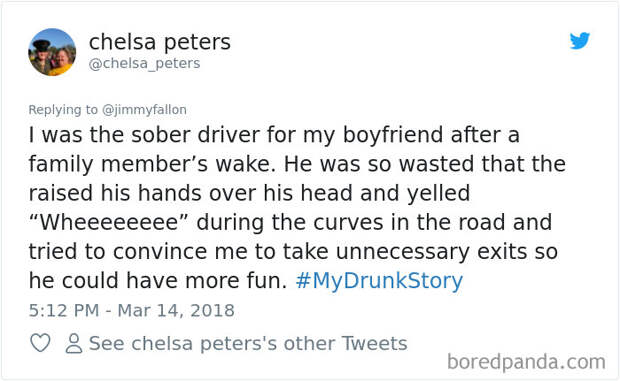Click the person silhouette icon
Image resolution: width=620 pixels, height=381 pixels.
pos(74,343)
